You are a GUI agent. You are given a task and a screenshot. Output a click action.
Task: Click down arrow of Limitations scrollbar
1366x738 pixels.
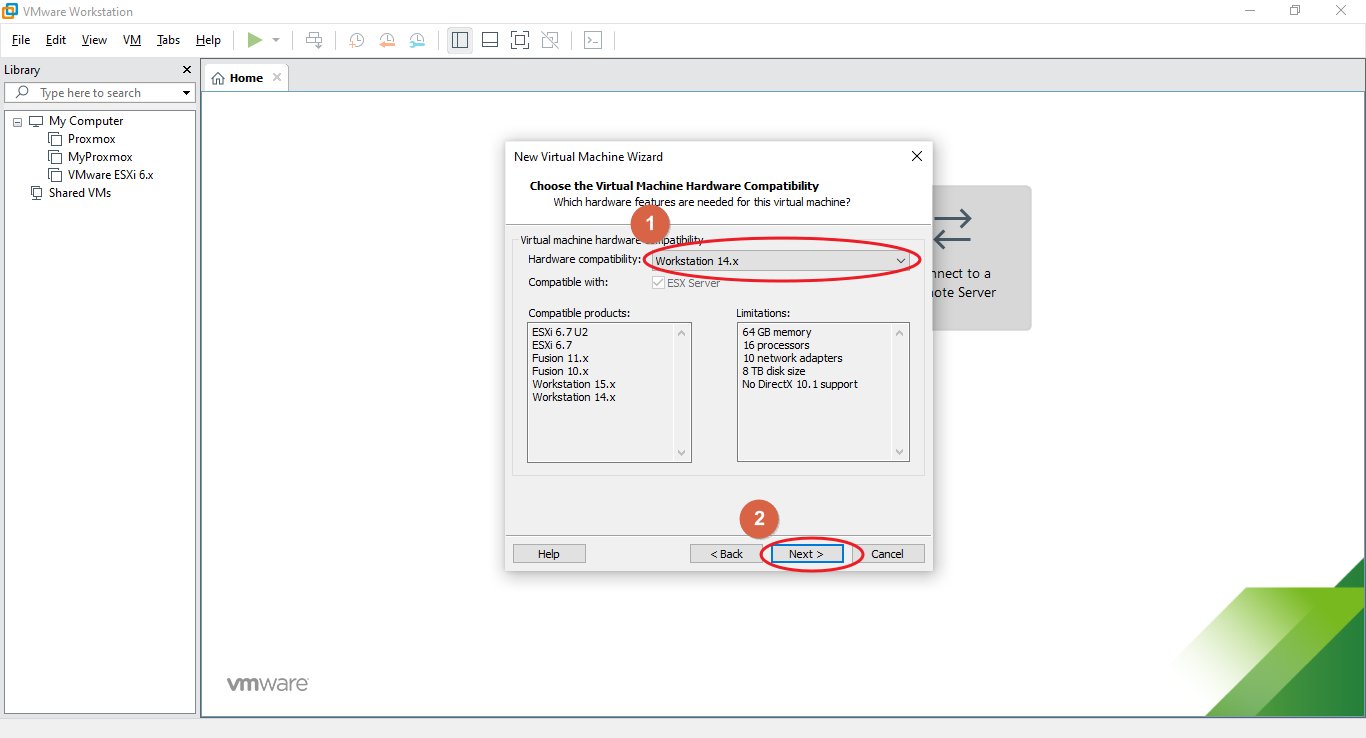[x=900, y=452]
